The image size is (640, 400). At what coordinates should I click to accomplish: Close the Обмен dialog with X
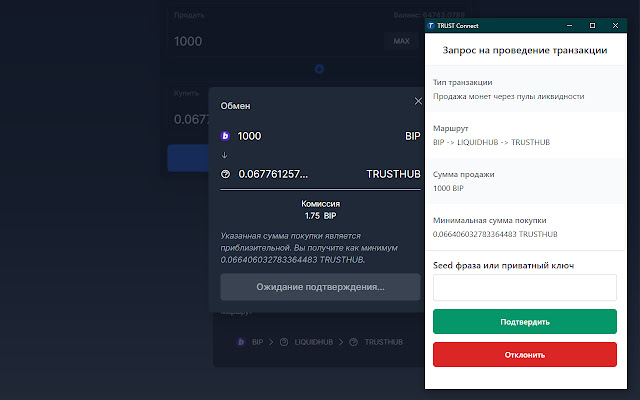(x=418, y=101)
